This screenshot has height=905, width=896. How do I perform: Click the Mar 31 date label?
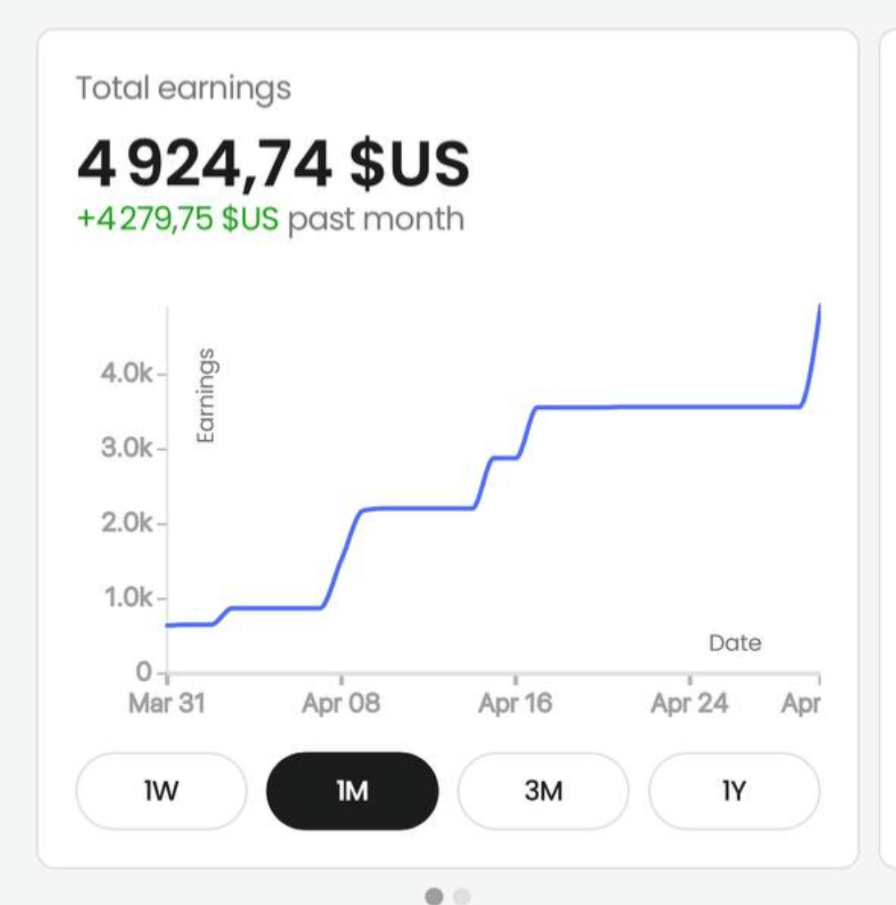click(x=166, y=703)
